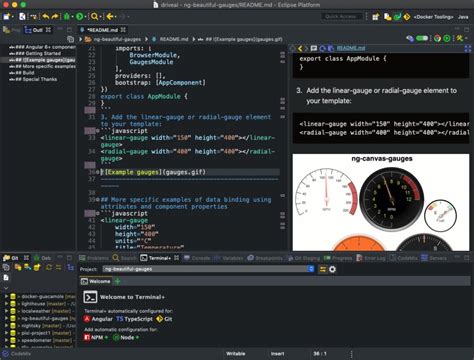Viewport: 474px width, 360px height.
Task: Collapse the fold marker at line 39
Action: pyautogui.click(x=98, y=200)
